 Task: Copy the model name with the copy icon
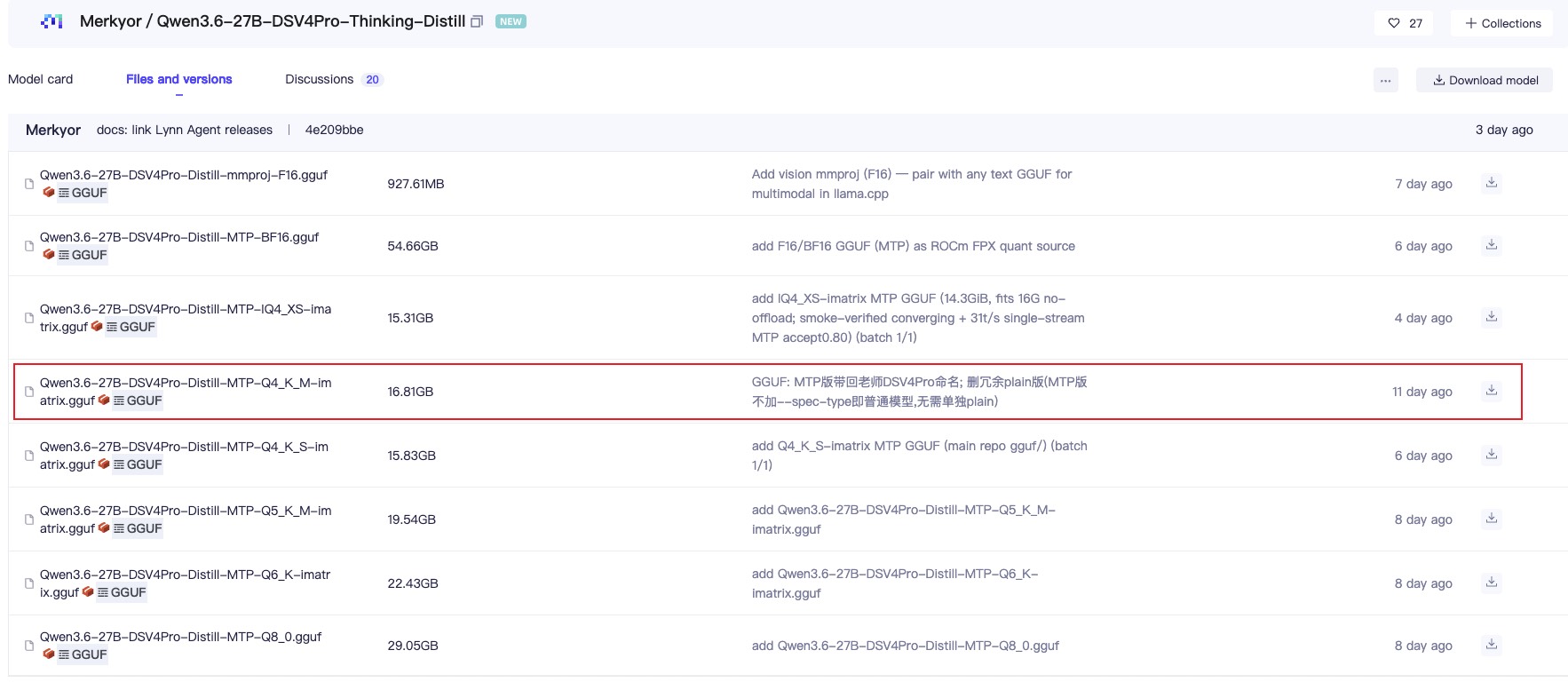(477, 21)
